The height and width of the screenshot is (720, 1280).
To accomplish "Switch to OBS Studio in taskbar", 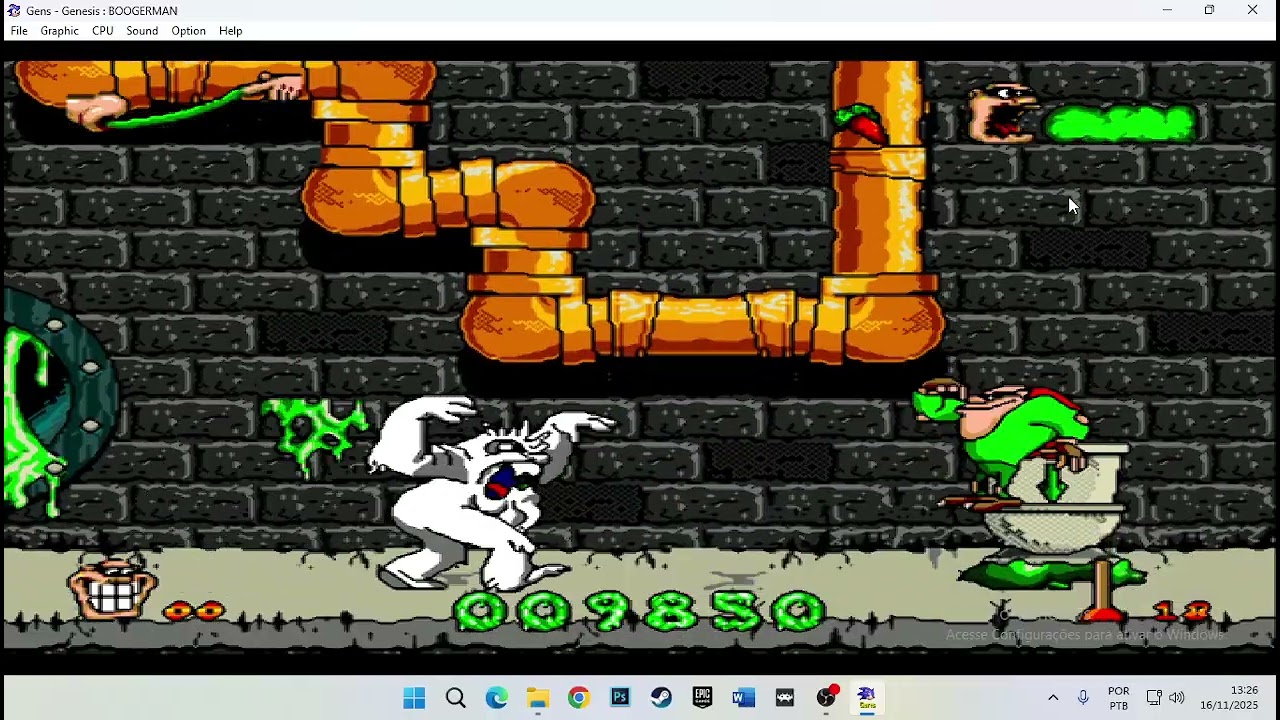I will 826,698.
